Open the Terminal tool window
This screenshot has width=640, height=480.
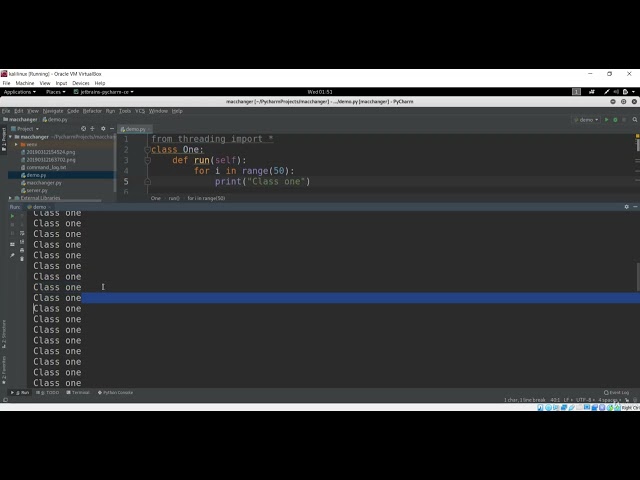tap(78, 393)
